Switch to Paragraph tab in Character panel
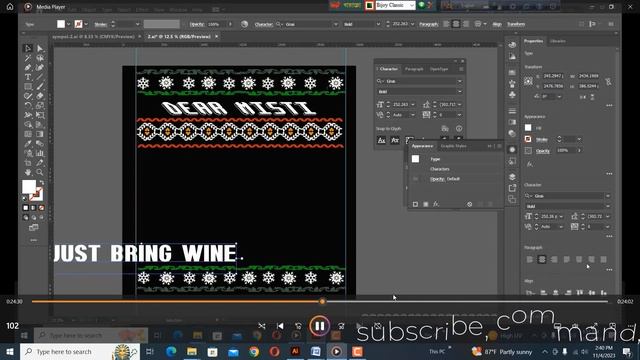This screenshot has width=640, height=360. coord(414,69)
